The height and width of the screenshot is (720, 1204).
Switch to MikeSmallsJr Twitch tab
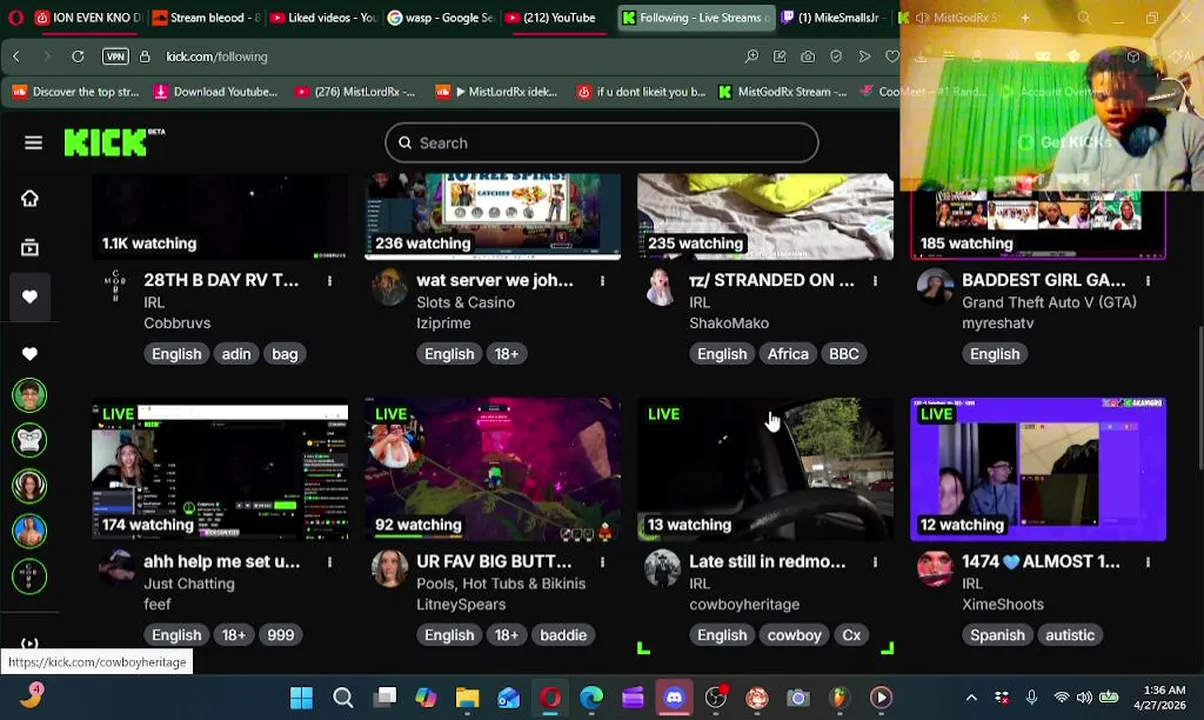(833, 17)
